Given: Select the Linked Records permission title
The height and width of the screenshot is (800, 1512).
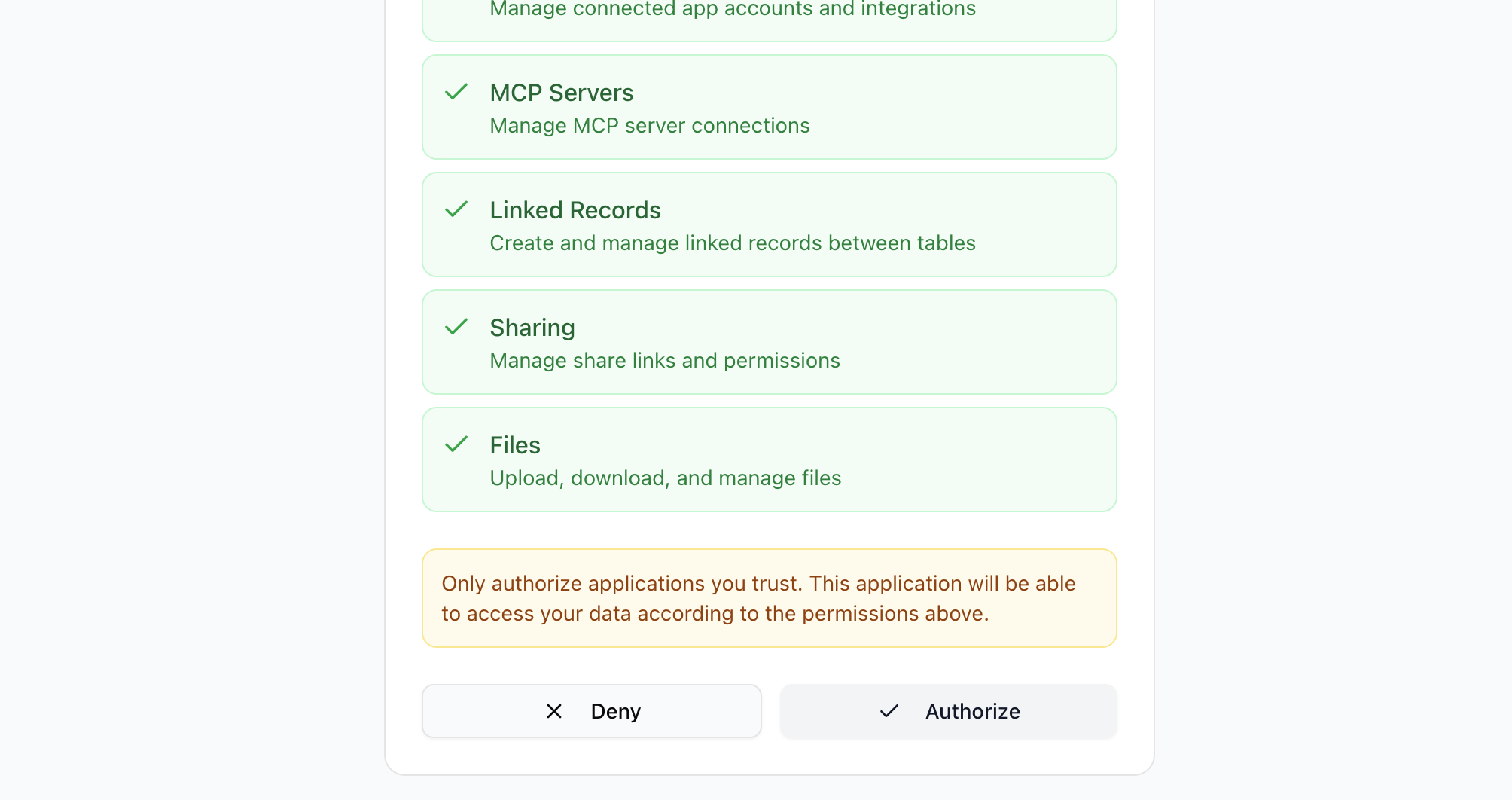Looking at the screenshot, I should (x=575, y=210).
